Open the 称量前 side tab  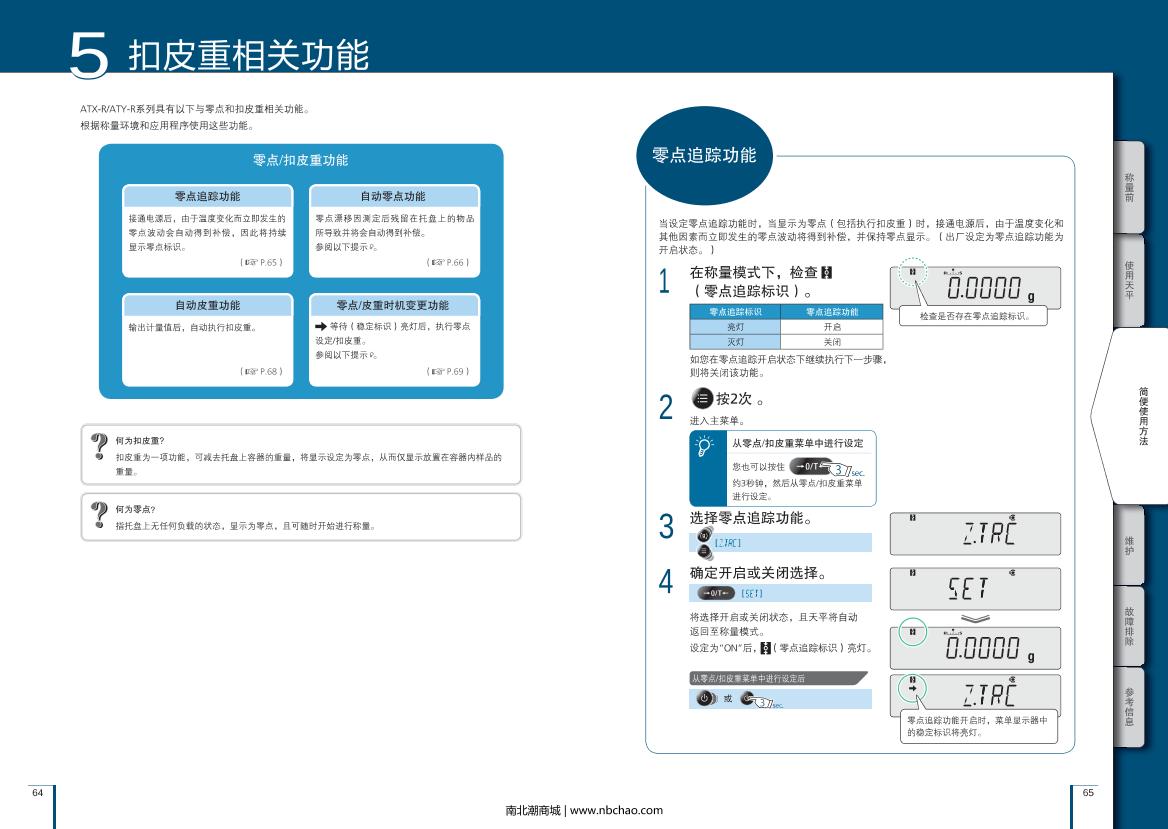click(1129, 187)
